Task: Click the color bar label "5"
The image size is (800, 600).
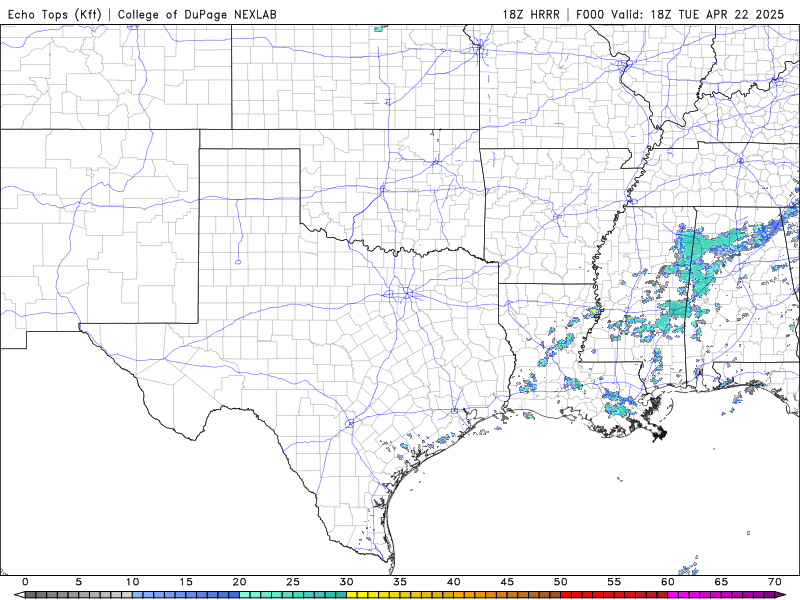Action: [x=79, y=582]
